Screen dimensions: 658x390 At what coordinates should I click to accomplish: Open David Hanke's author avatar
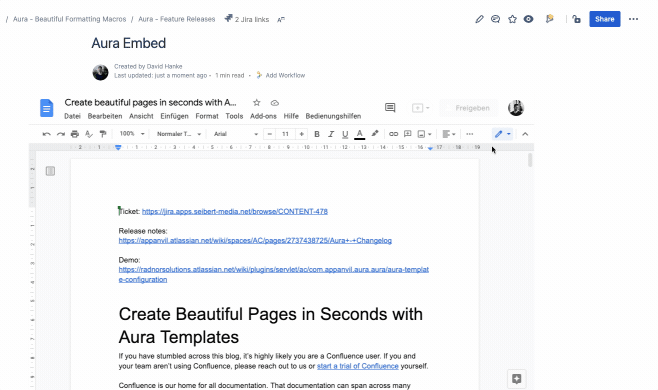[x=100, y=72]
